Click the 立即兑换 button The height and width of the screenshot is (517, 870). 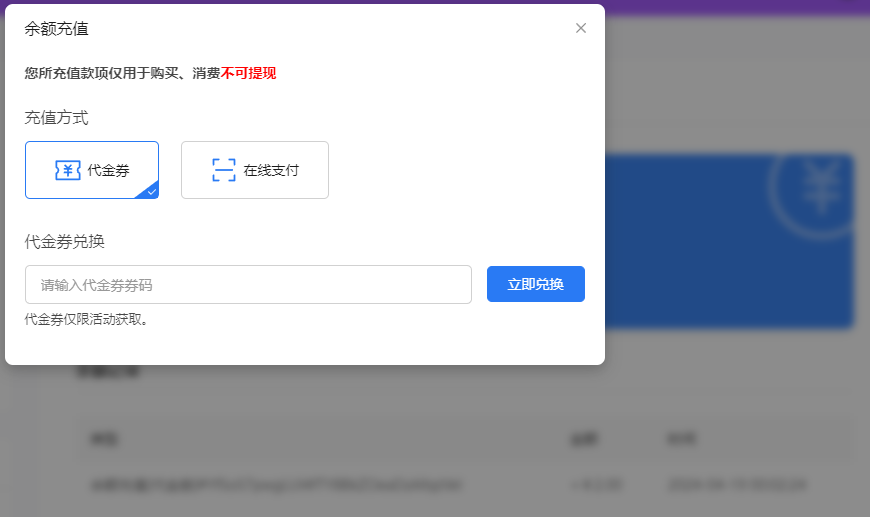(536, 284)
